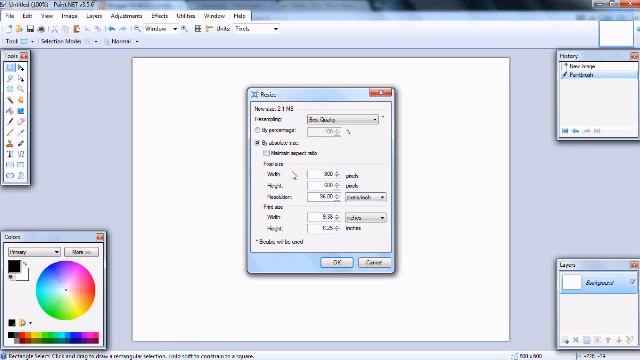640x360 pixels.
Task: Open the resolution pixels/inch units dropdown
Action: 366,197
